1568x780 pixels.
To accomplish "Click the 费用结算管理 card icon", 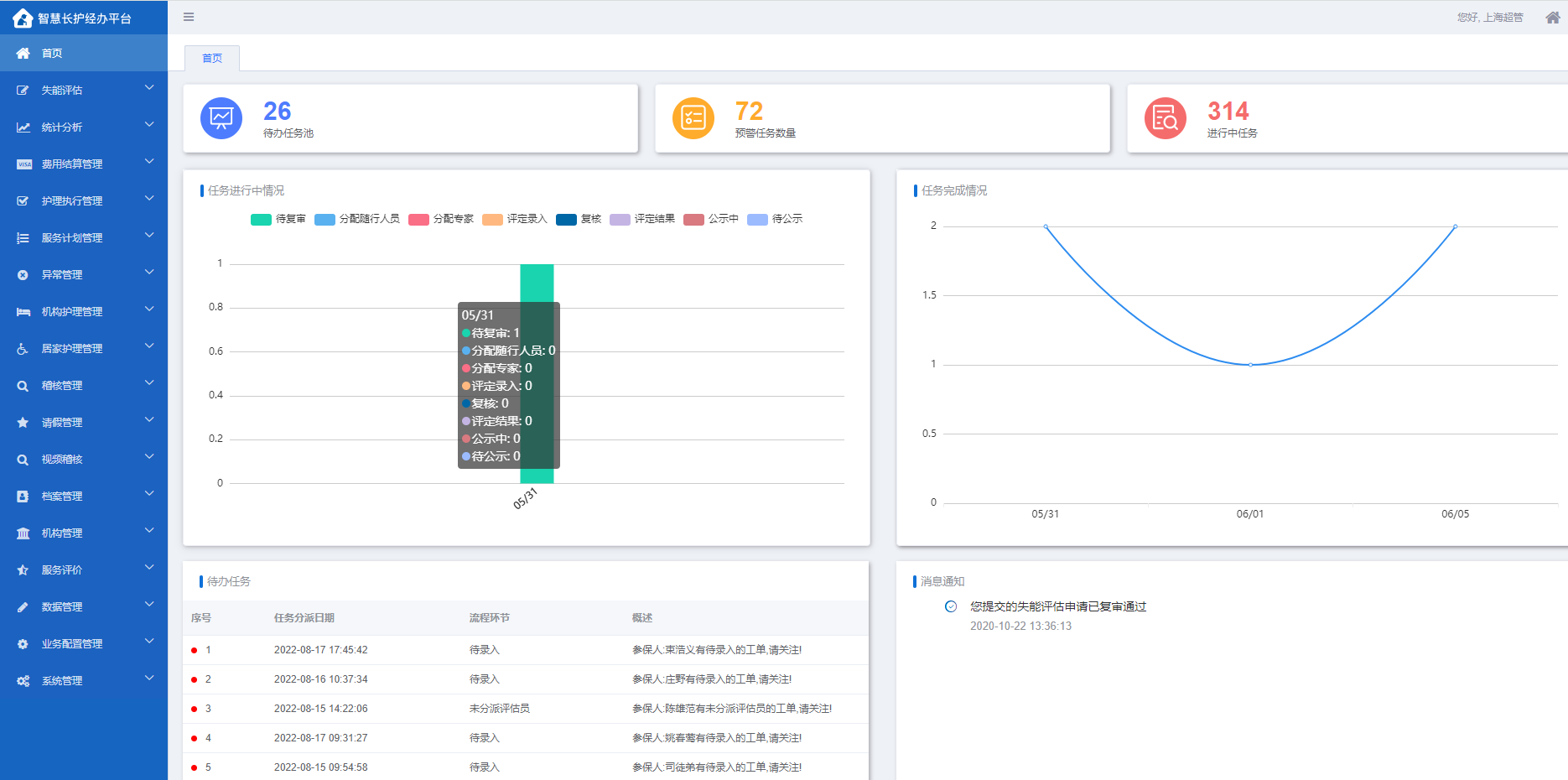I will pos(23,164).
